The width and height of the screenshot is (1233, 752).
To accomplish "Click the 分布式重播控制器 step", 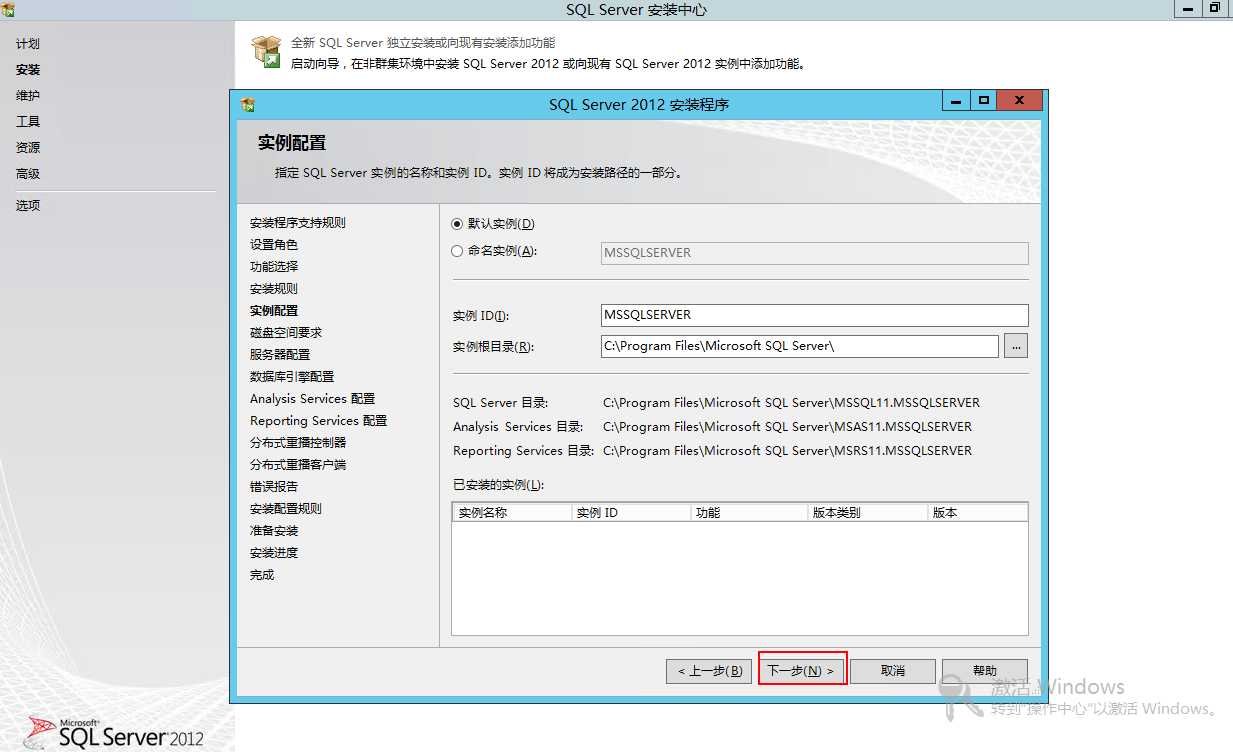I will coord(298,443).
